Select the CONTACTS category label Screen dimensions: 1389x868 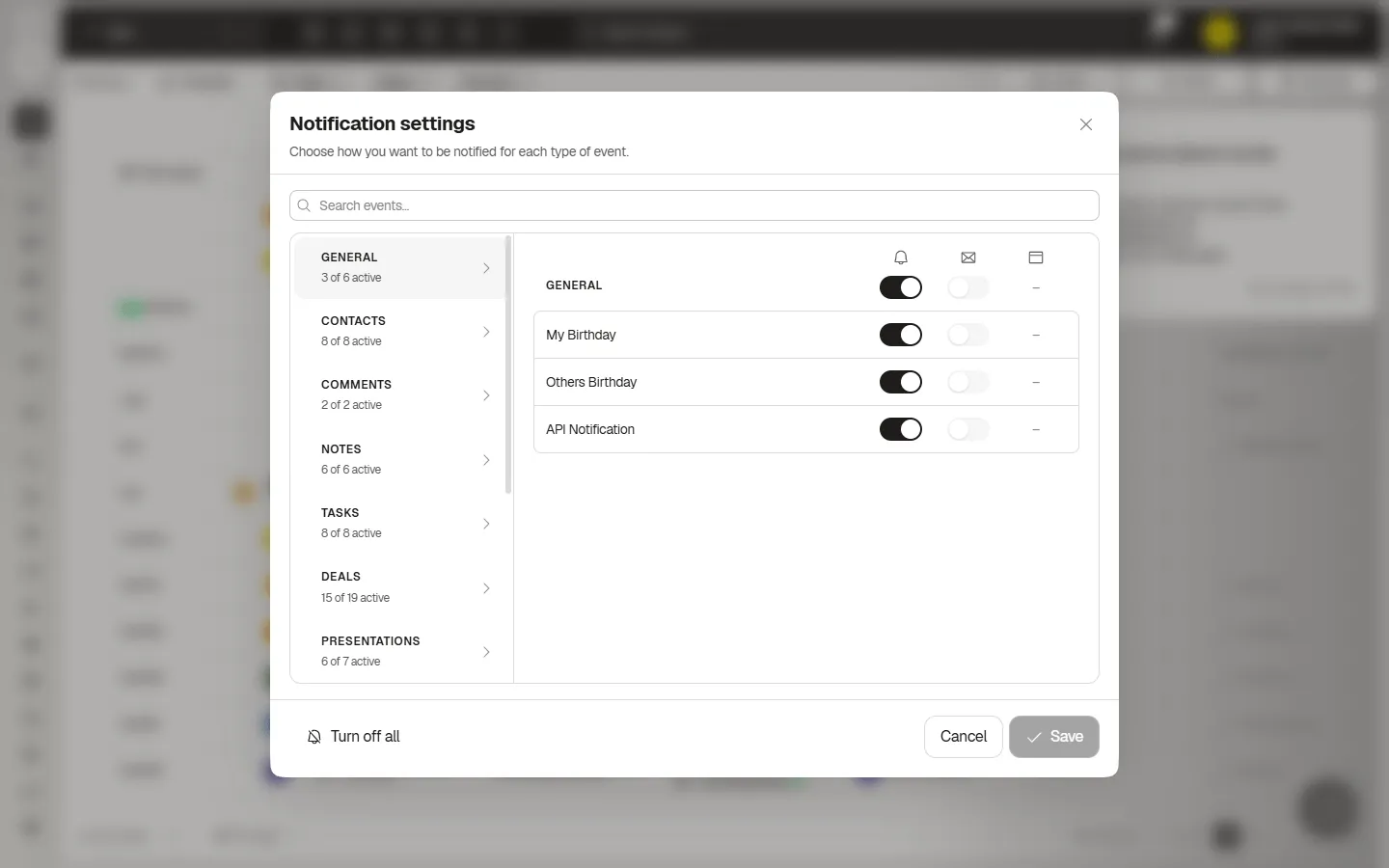[x=353, y=321]
